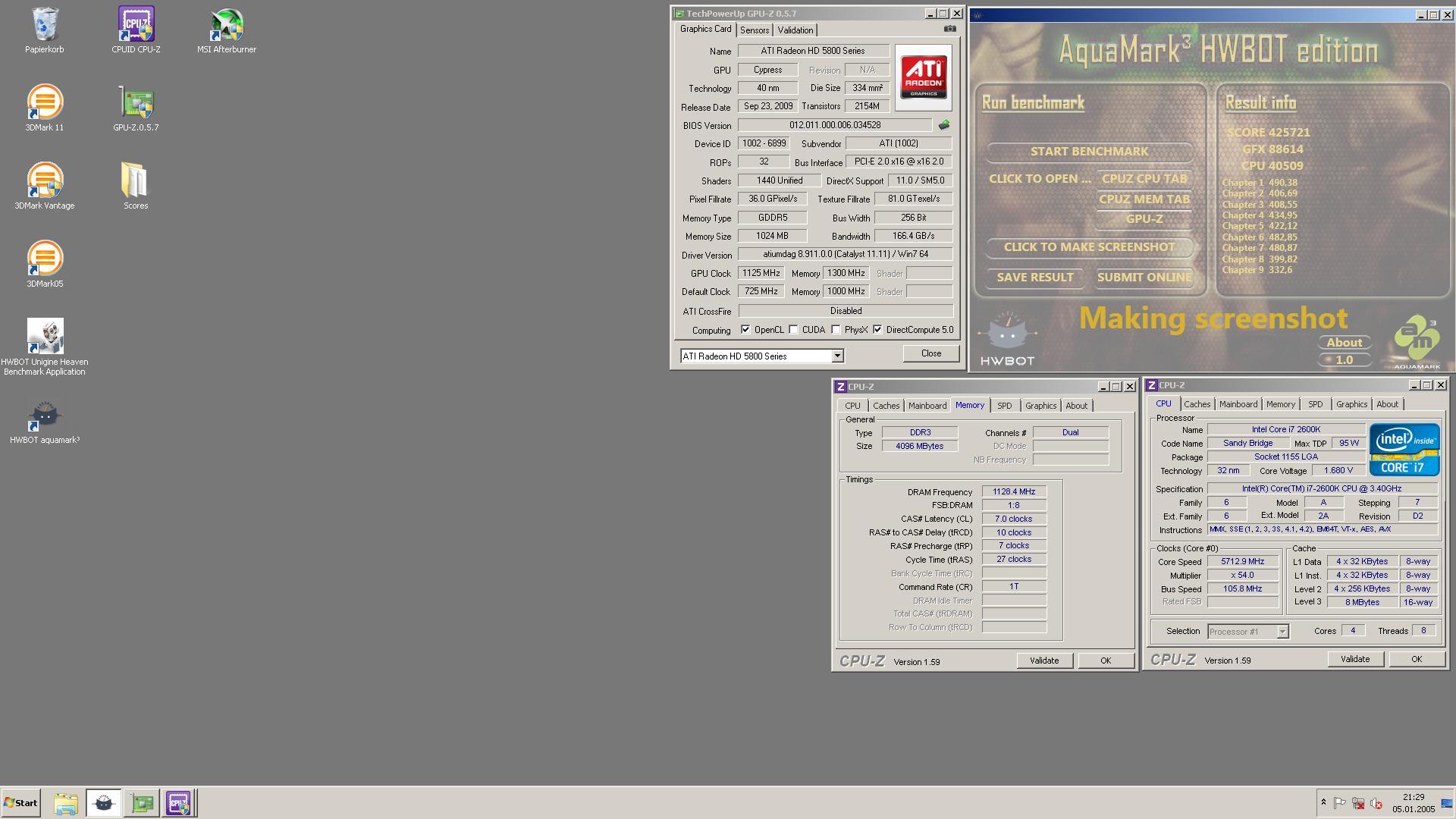The image size is (1456, 819).
Task: Open the Caches tab in right CPU-Z window
Action: coord(1197,404)
